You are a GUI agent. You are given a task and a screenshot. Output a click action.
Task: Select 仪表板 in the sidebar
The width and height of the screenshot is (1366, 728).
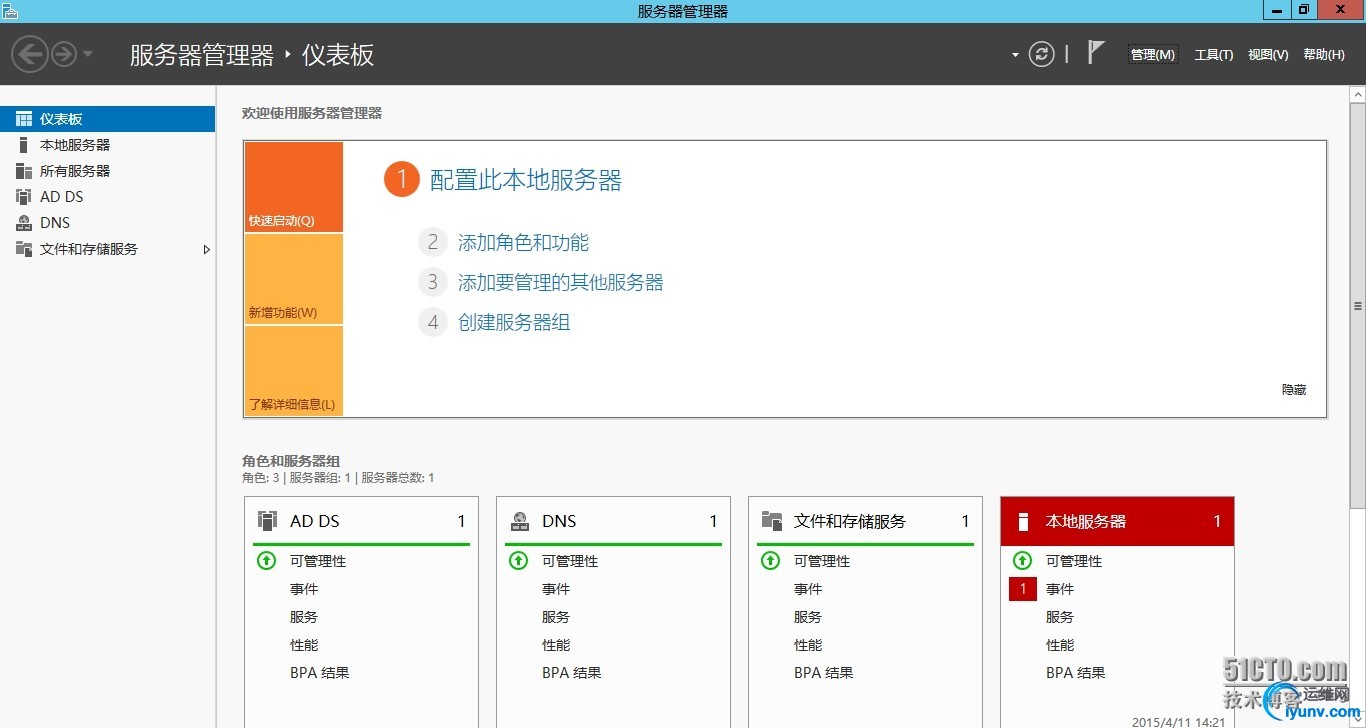pyautogui.click(x=107, y=119)
